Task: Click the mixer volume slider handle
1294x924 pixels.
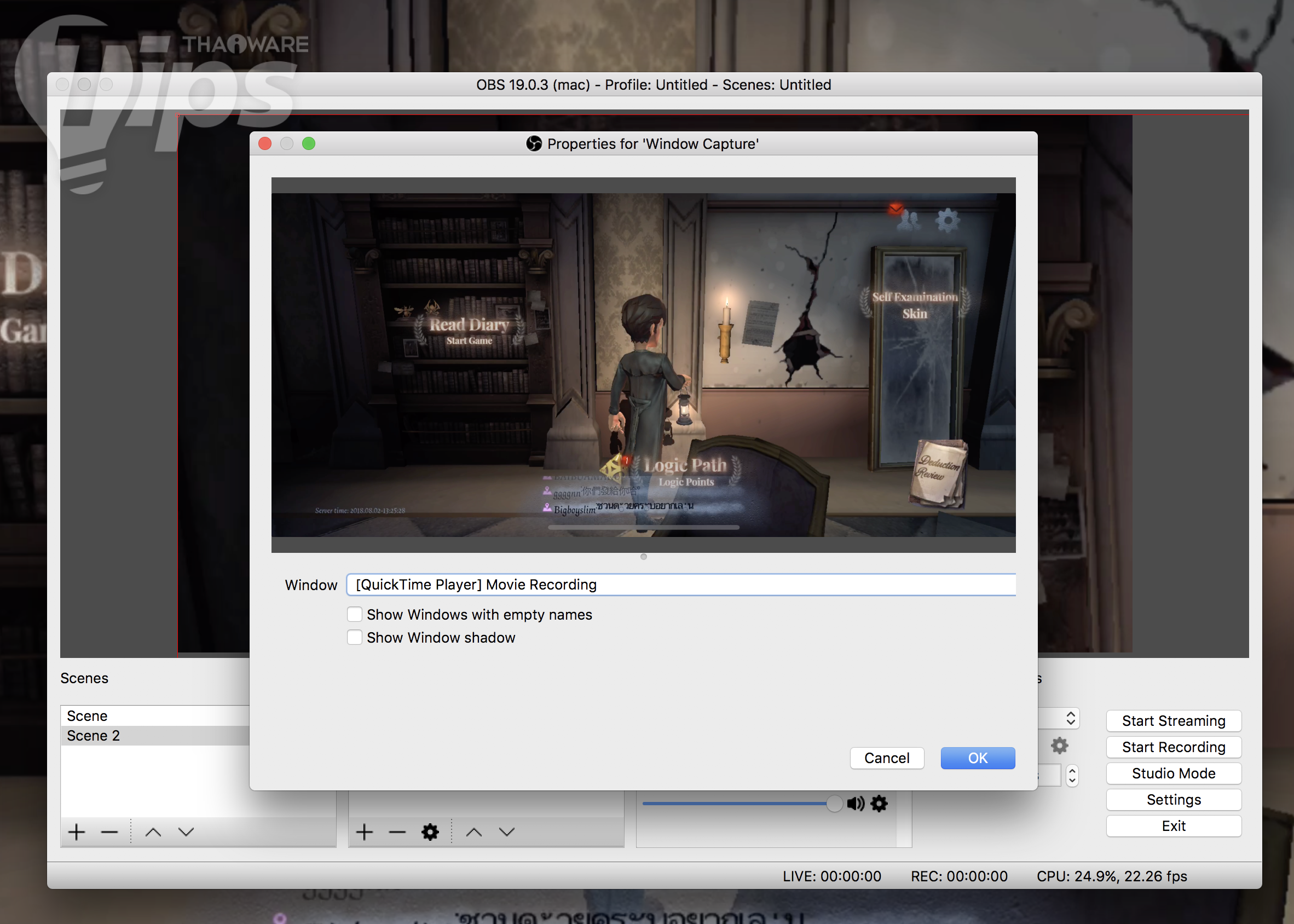Action: pos(834,804)
